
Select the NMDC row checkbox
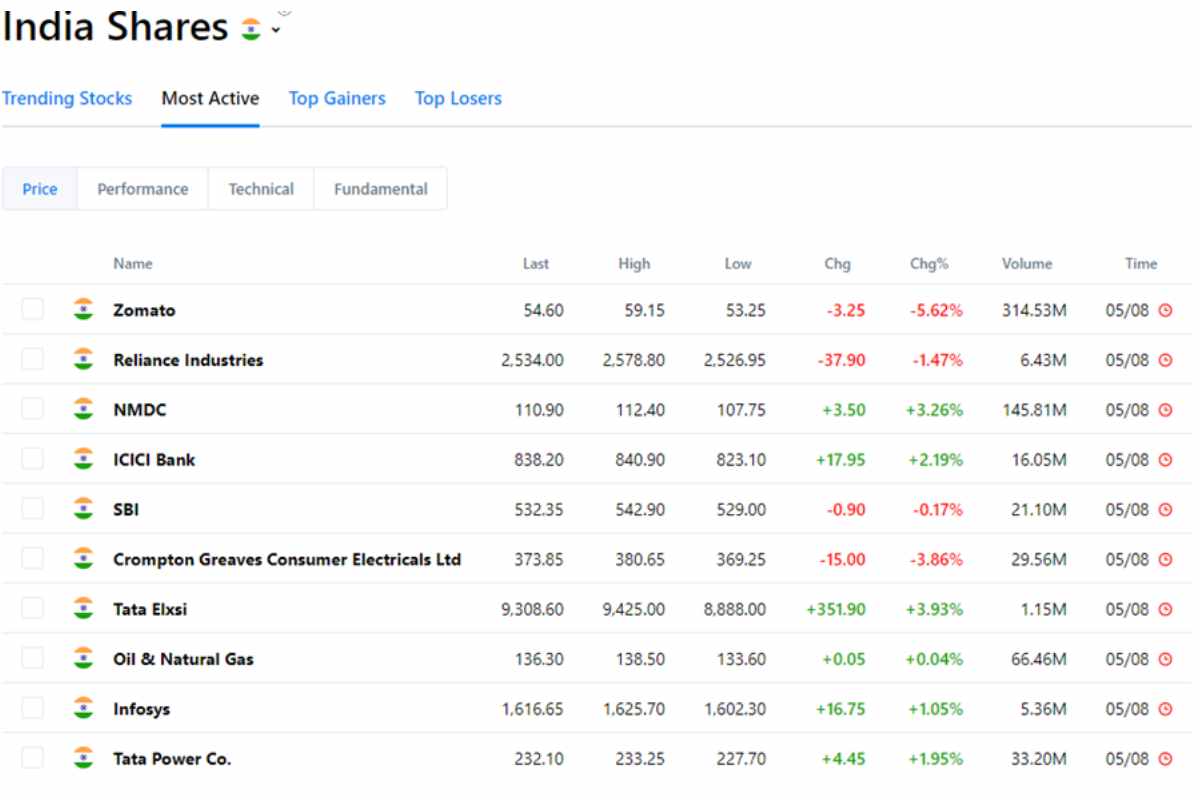(x=33, y=409)
